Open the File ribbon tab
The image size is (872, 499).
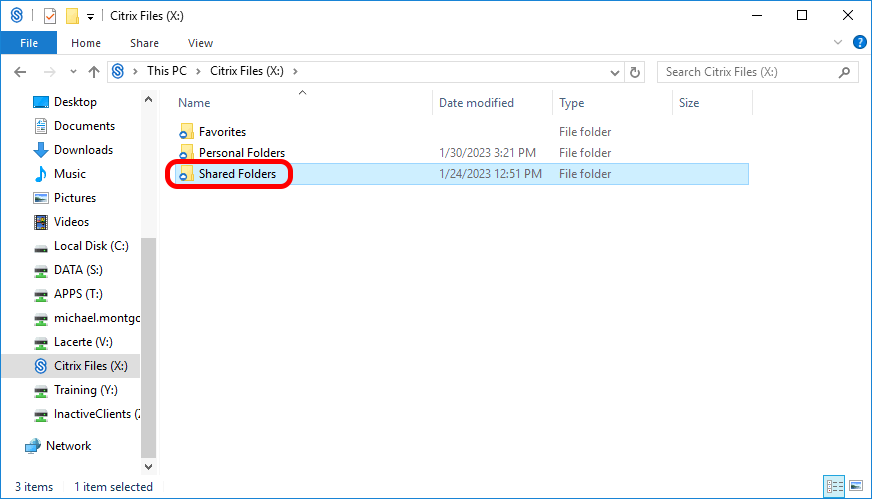pyautogui.click(x=29, y=43)
